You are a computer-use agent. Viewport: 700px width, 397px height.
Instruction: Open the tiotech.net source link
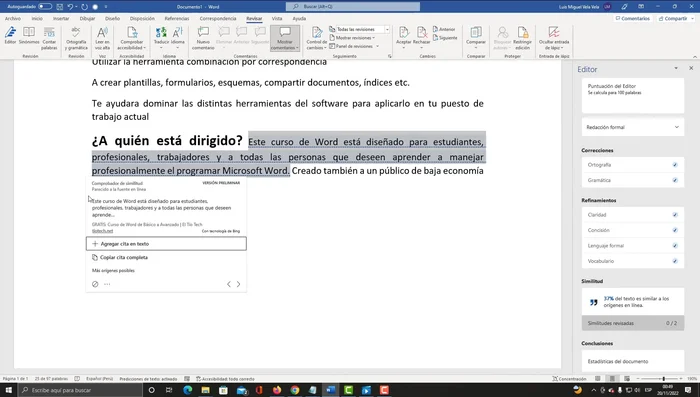102,231
